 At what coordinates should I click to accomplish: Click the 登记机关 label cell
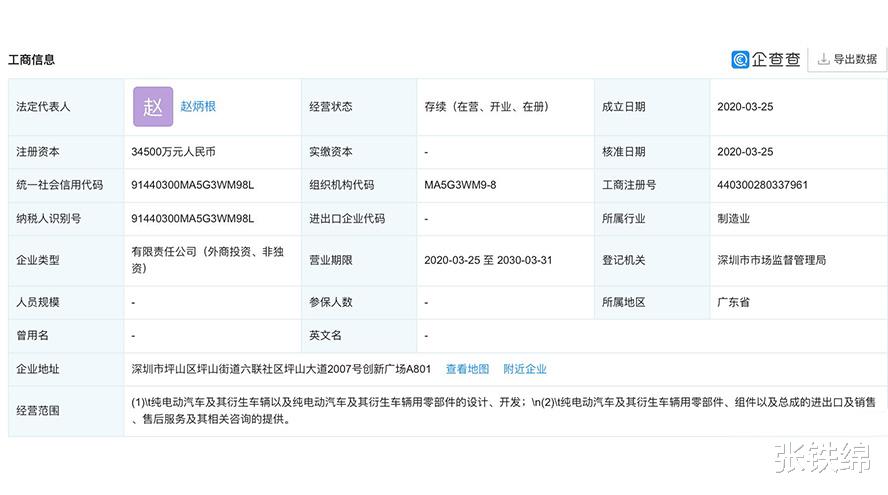point(652,260)
